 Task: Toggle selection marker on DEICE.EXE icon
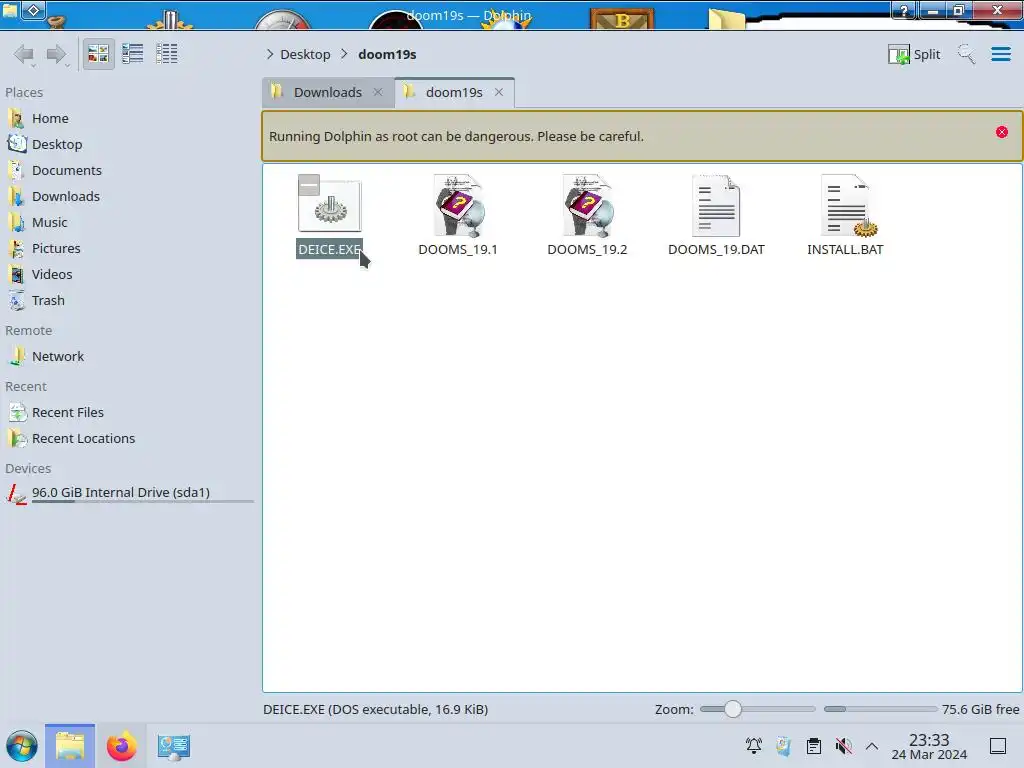309,185
